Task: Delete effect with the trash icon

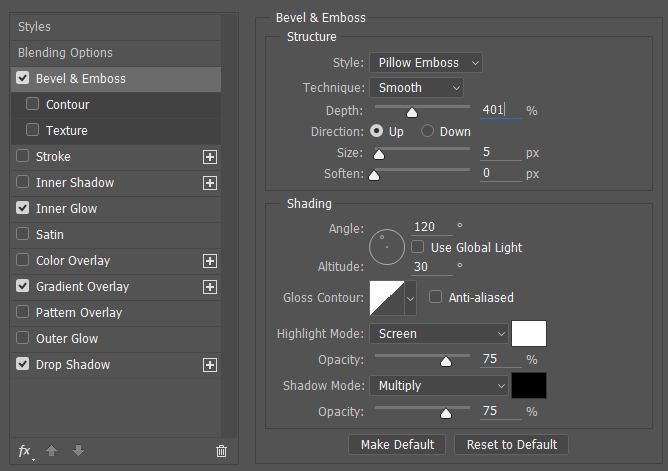Action: pyautogui.click(x=221, y=451)
